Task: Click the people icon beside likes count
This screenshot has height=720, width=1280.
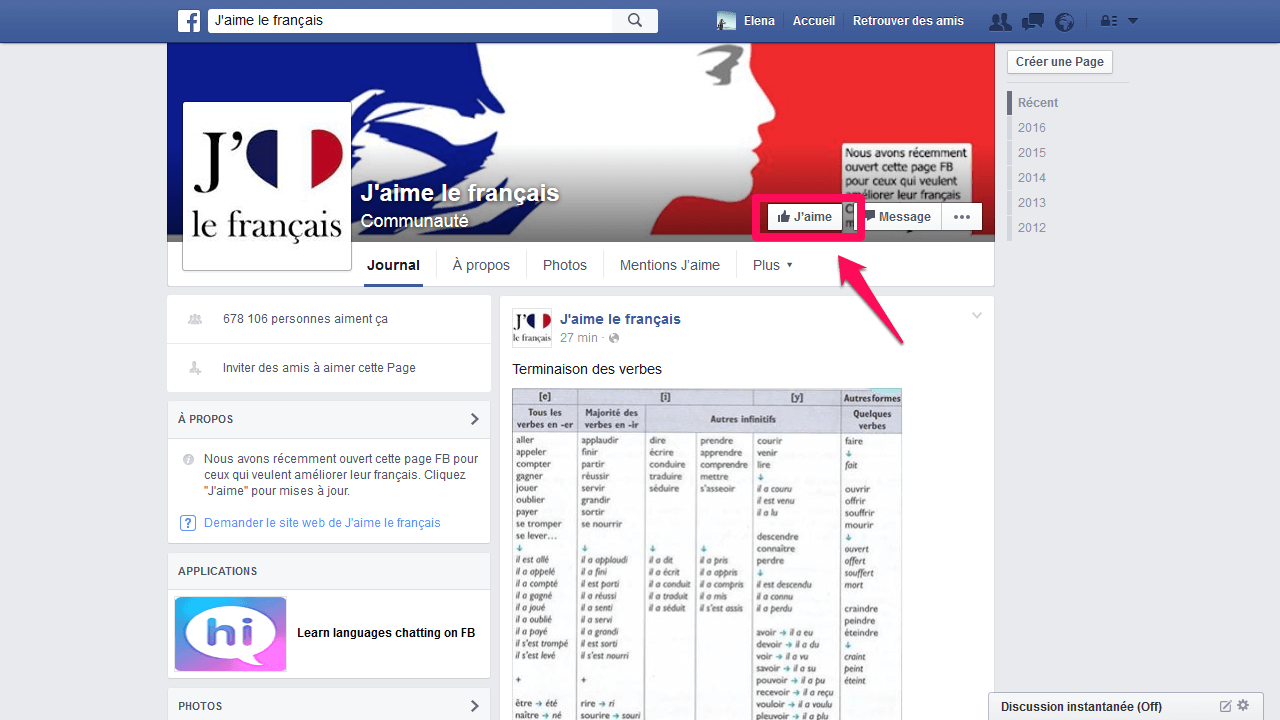Action: click(x=194, y=319)
